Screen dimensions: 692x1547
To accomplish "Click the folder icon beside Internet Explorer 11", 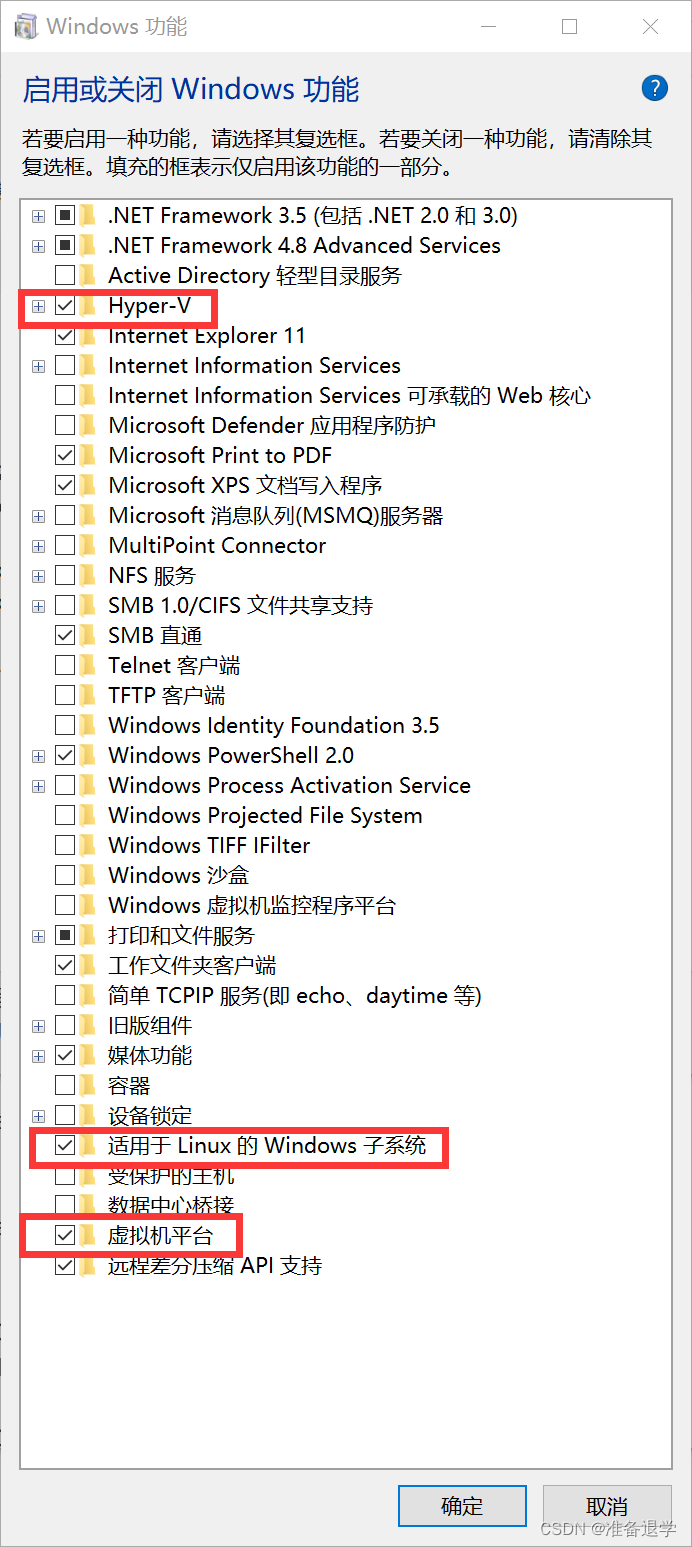I will [x=88, y=336].
